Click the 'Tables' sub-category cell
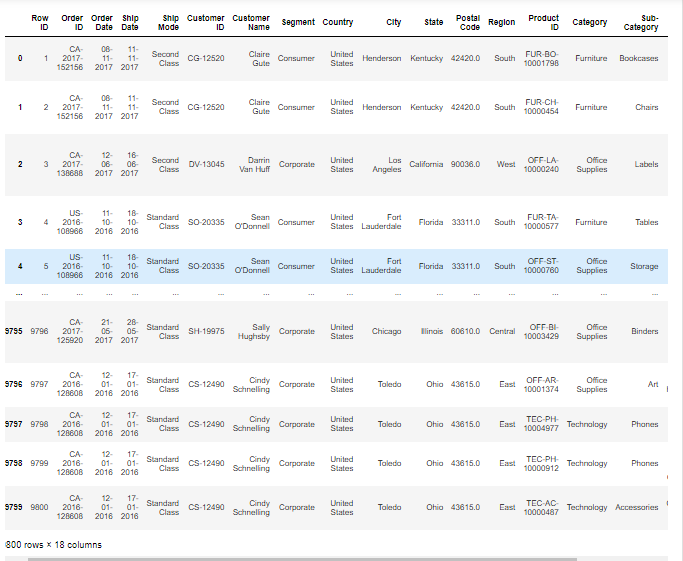 click(x=646, y=222)
